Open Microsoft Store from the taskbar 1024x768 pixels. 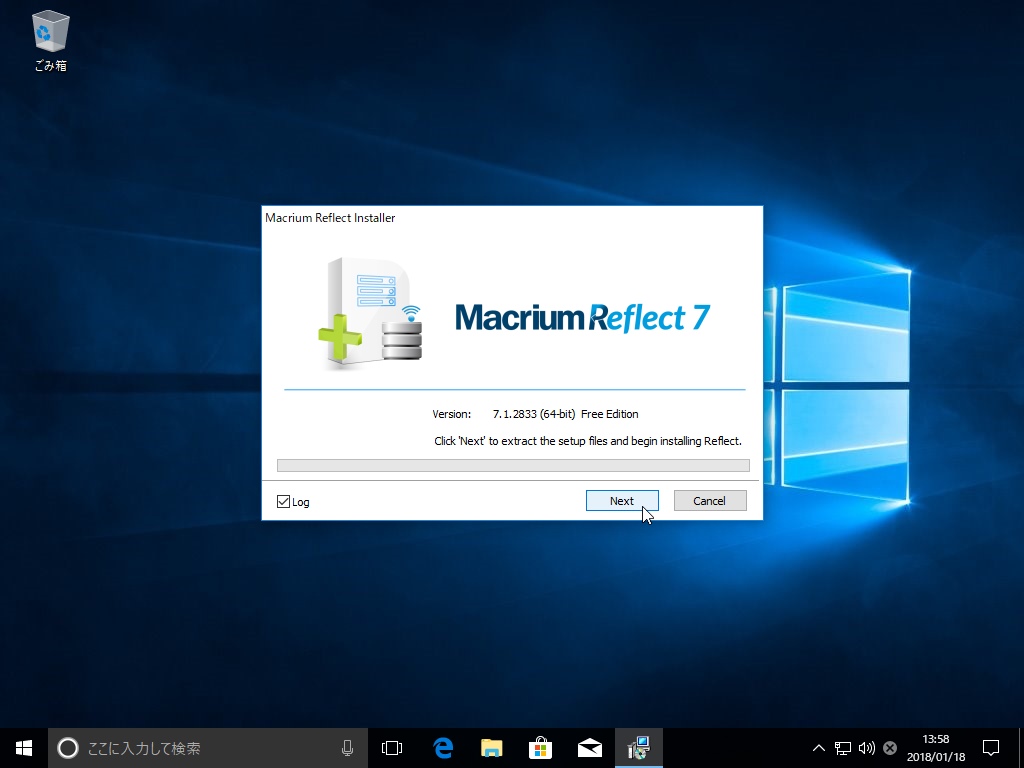541,748
